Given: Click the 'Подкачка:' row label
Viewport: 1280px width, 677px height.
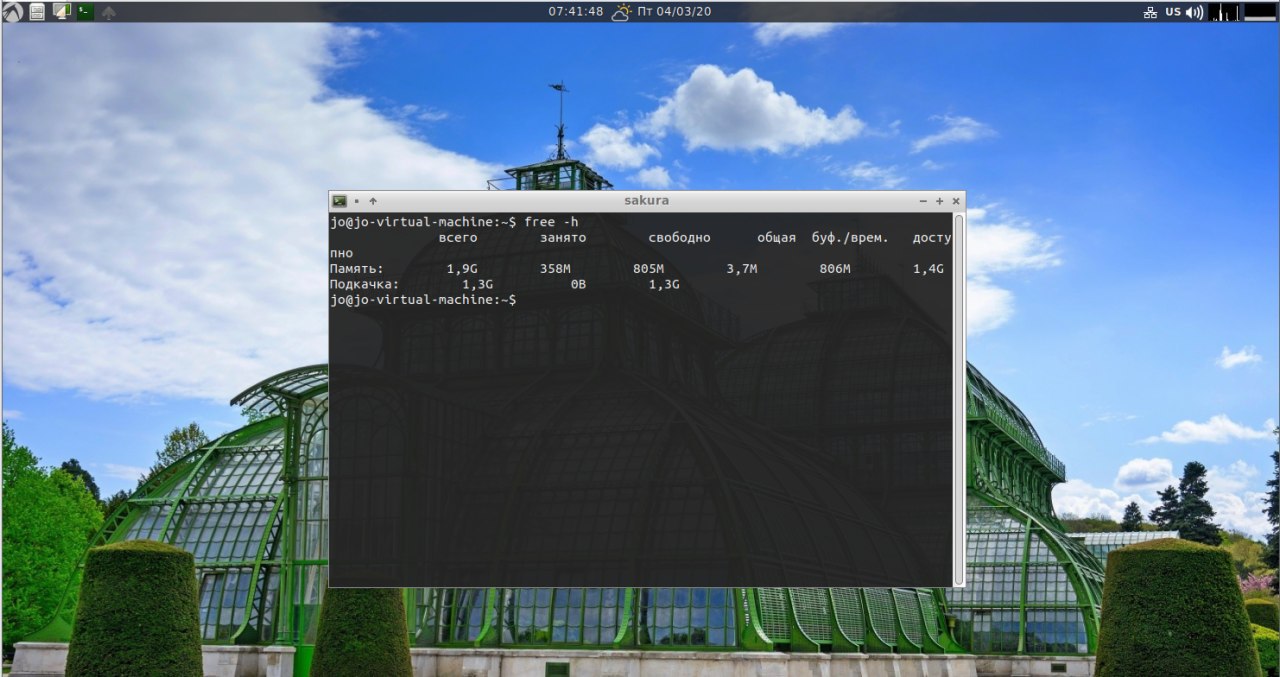Looking at the screenshot, I should [x=364, y=284].
